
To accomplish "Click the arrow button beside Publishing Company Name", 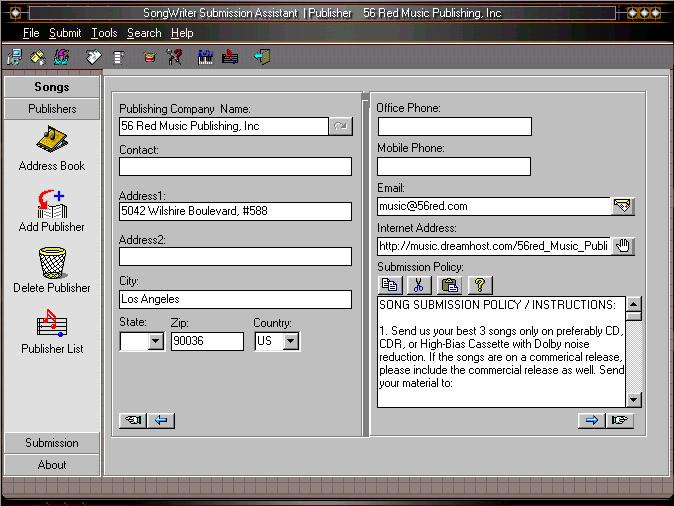I will point(341,126).
